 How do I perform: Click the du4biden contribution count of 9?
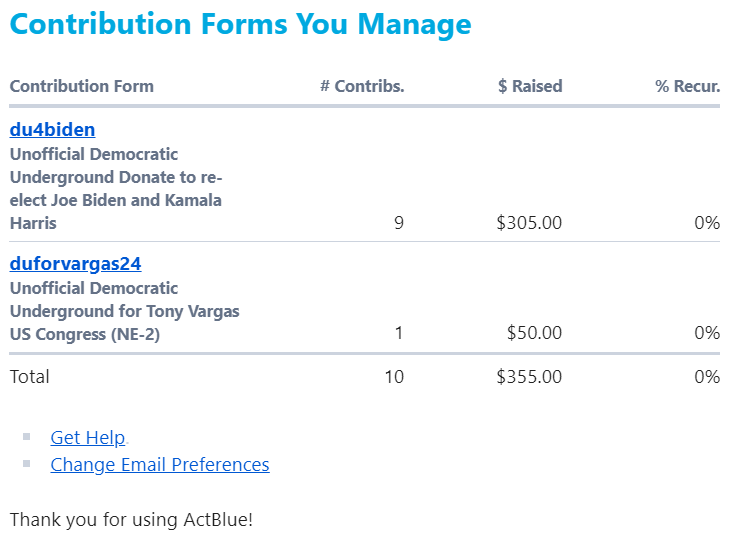point(399,223)
